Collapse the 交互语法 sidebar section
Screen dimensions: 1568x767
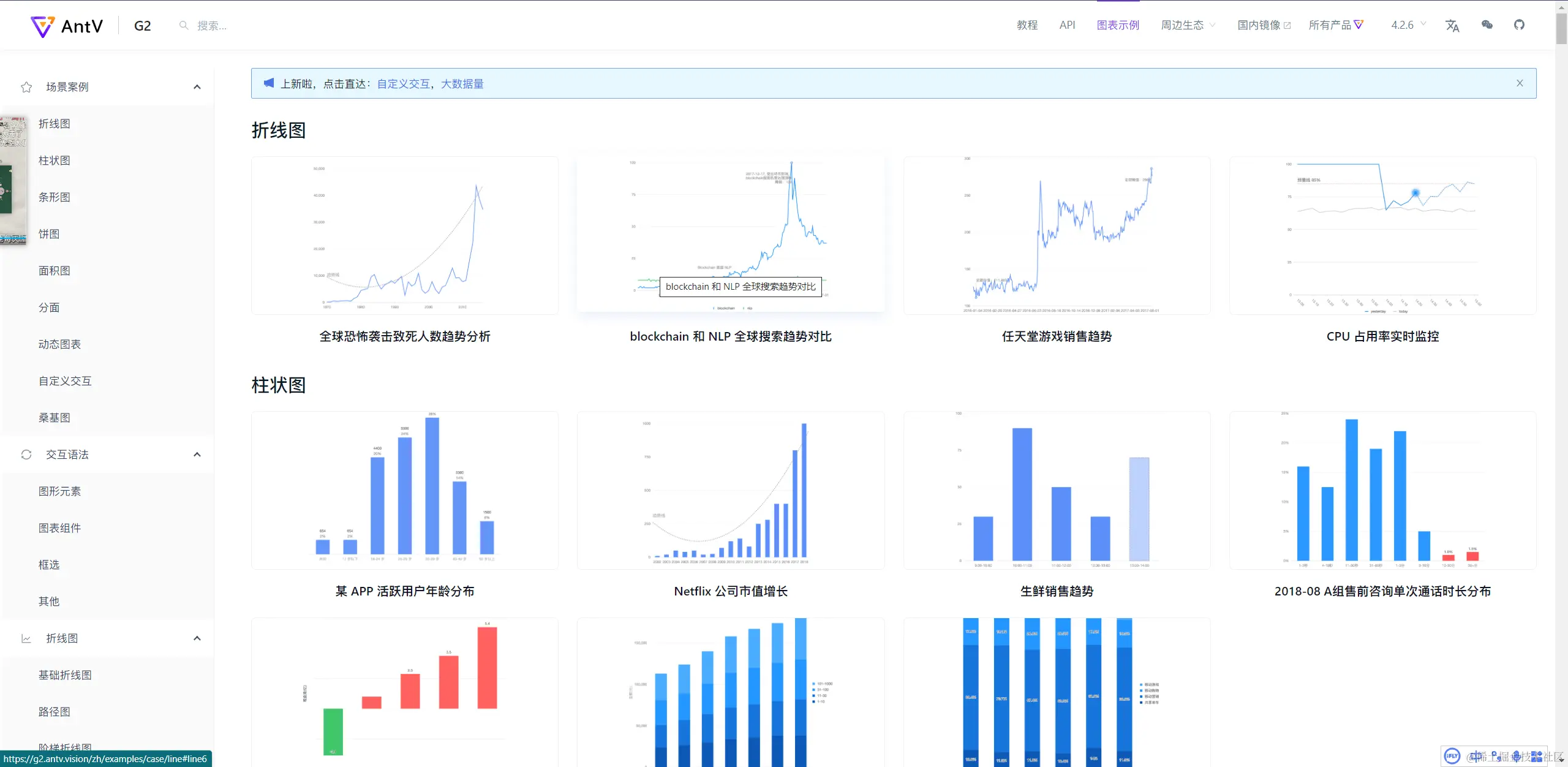[197, 455]
